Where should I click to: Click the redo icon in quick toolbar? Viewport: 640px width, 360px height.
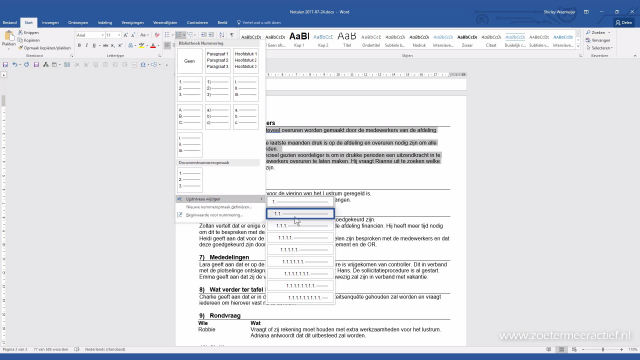[27, 64]
